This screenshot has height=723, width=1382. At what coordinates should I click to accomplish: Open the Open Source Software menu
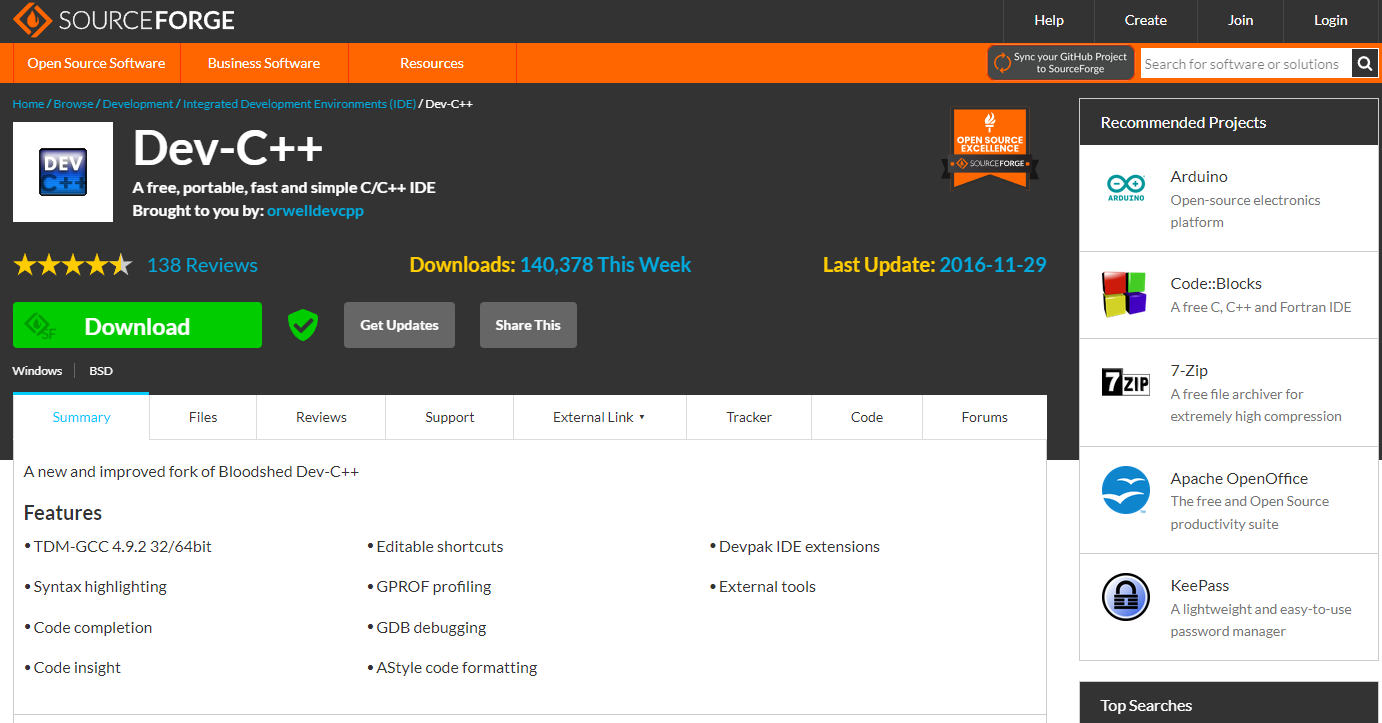click(96, 63)
